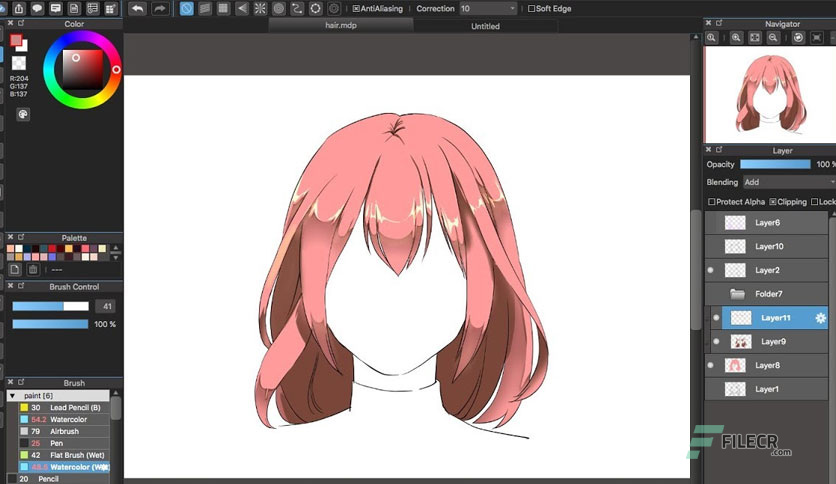Enable the radial lines snap guide
Screen dimensions: 836x484
260,9
